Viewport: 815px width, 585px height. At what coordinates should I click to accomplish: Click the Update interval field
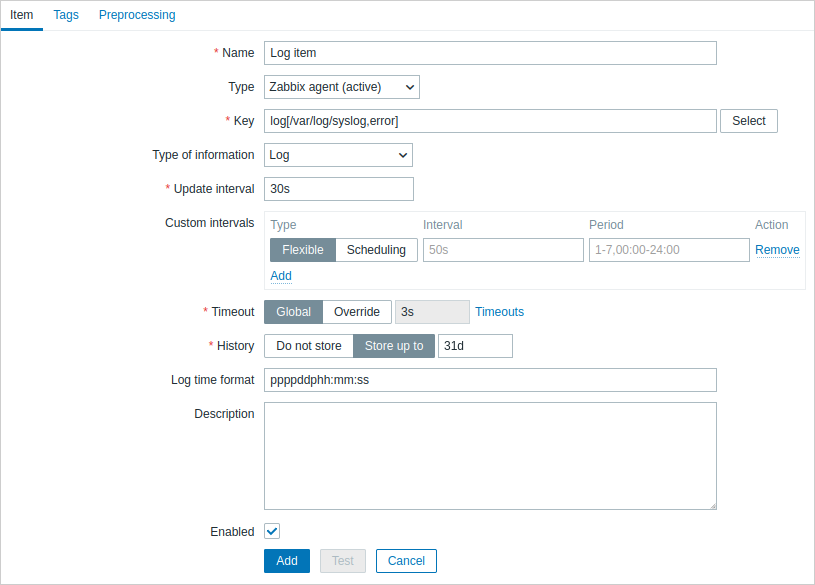(339, 189)
